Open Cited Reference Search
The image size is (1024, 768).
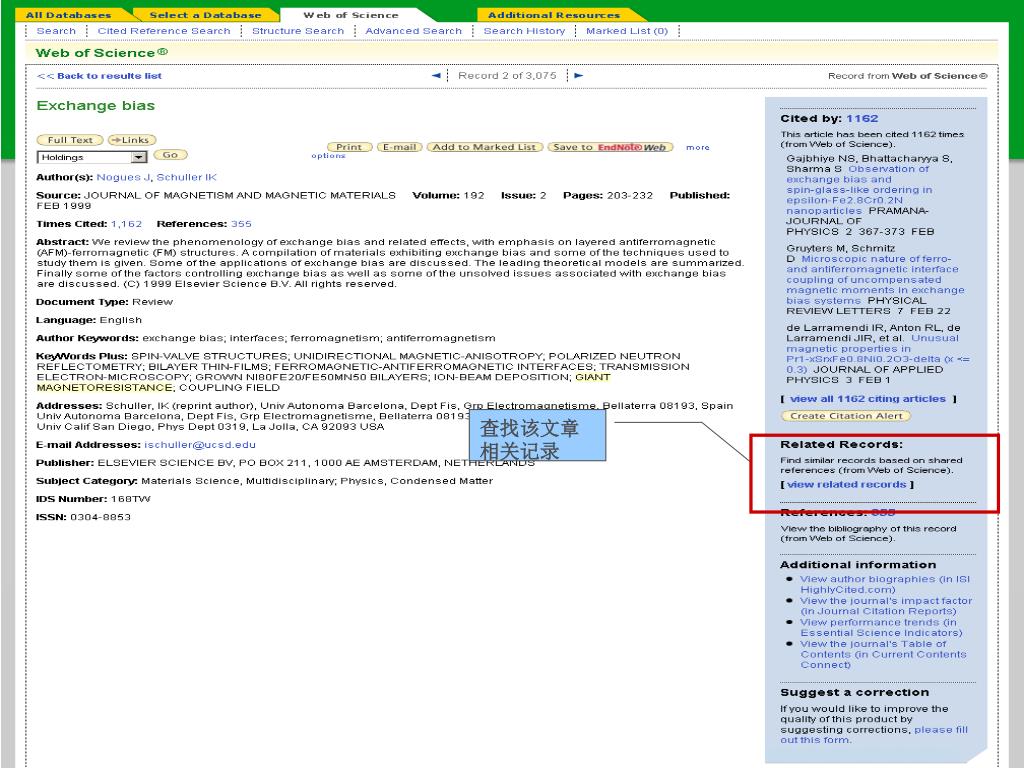point(164,31)
